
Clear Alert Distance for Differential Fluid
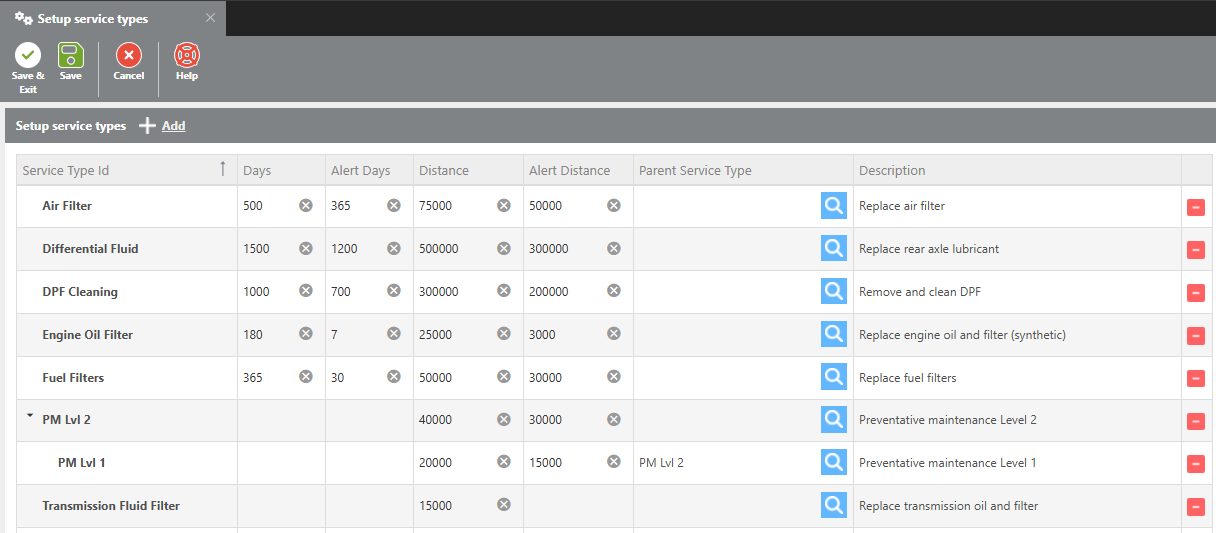[614, 249]
